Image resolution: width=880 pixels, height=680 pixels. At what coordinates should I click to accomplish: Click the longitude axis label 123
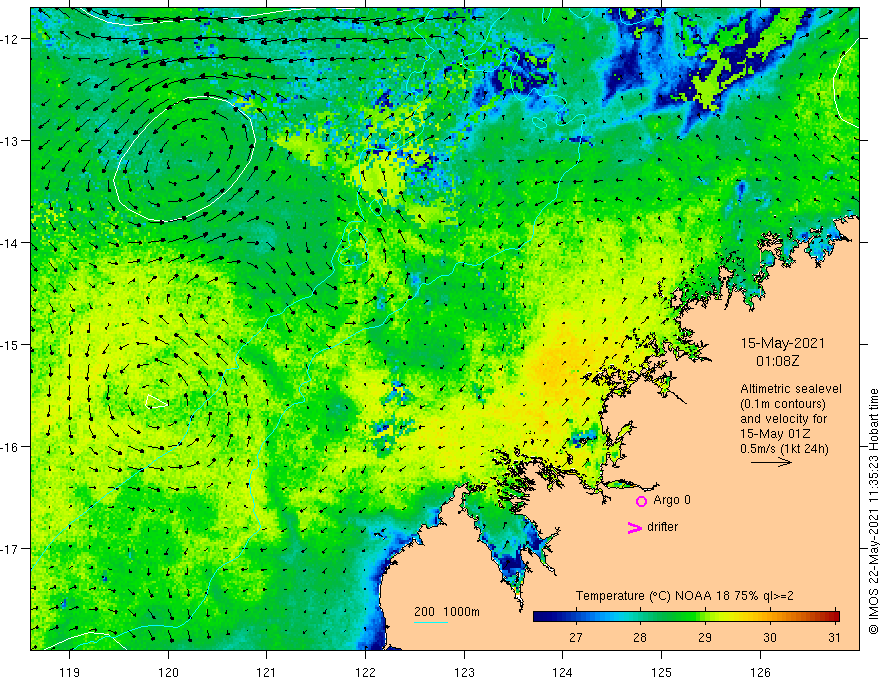tap(464, 672)
